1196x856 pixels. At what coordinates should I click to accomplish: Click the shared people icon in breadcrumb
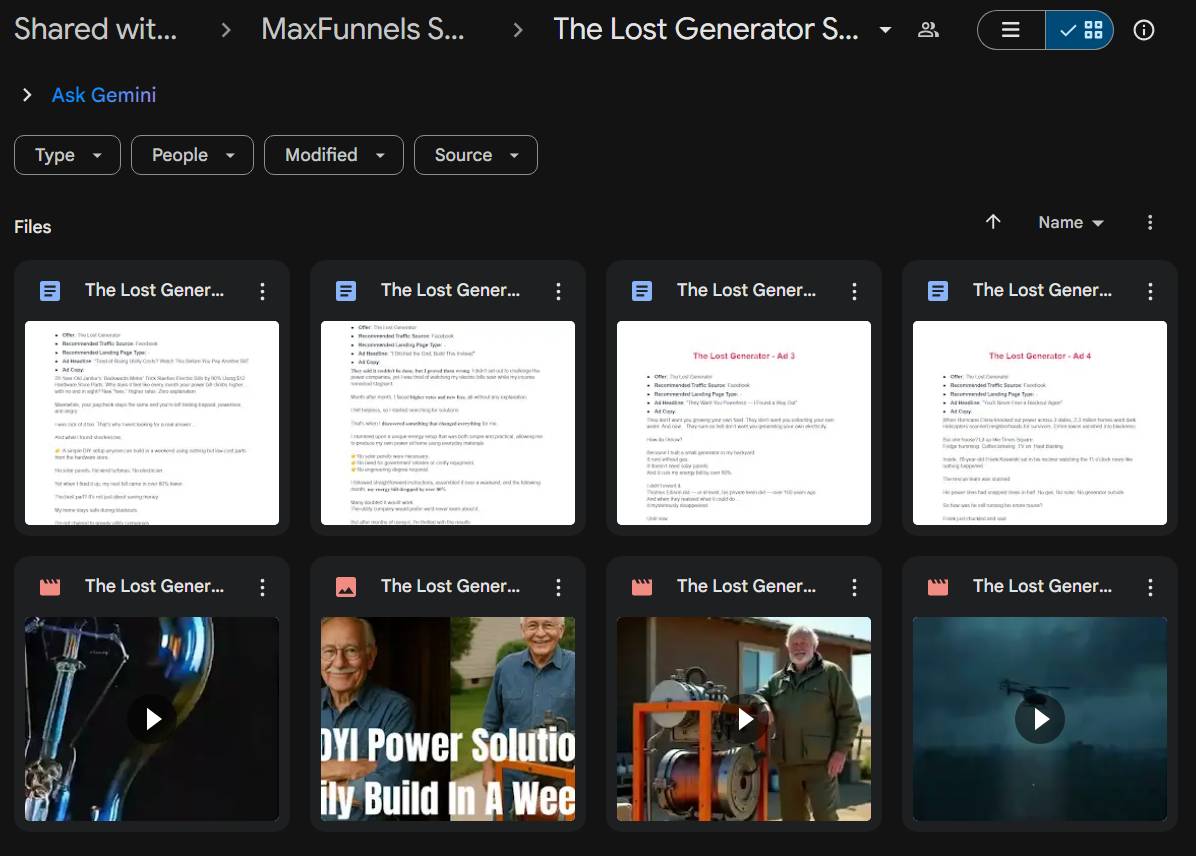[928, 30]
